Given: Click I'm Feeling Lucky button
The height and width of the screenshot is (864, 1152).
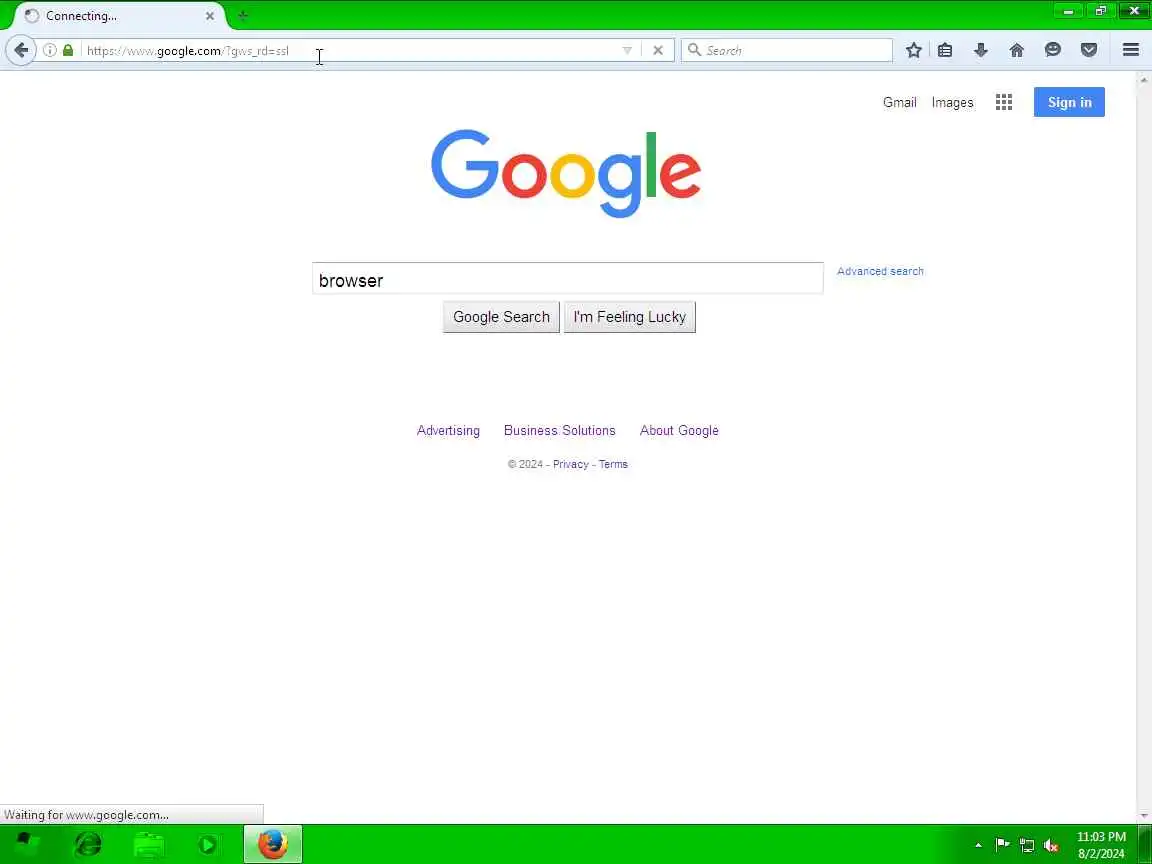Looking at the screenshot, I should pos(630,317).
